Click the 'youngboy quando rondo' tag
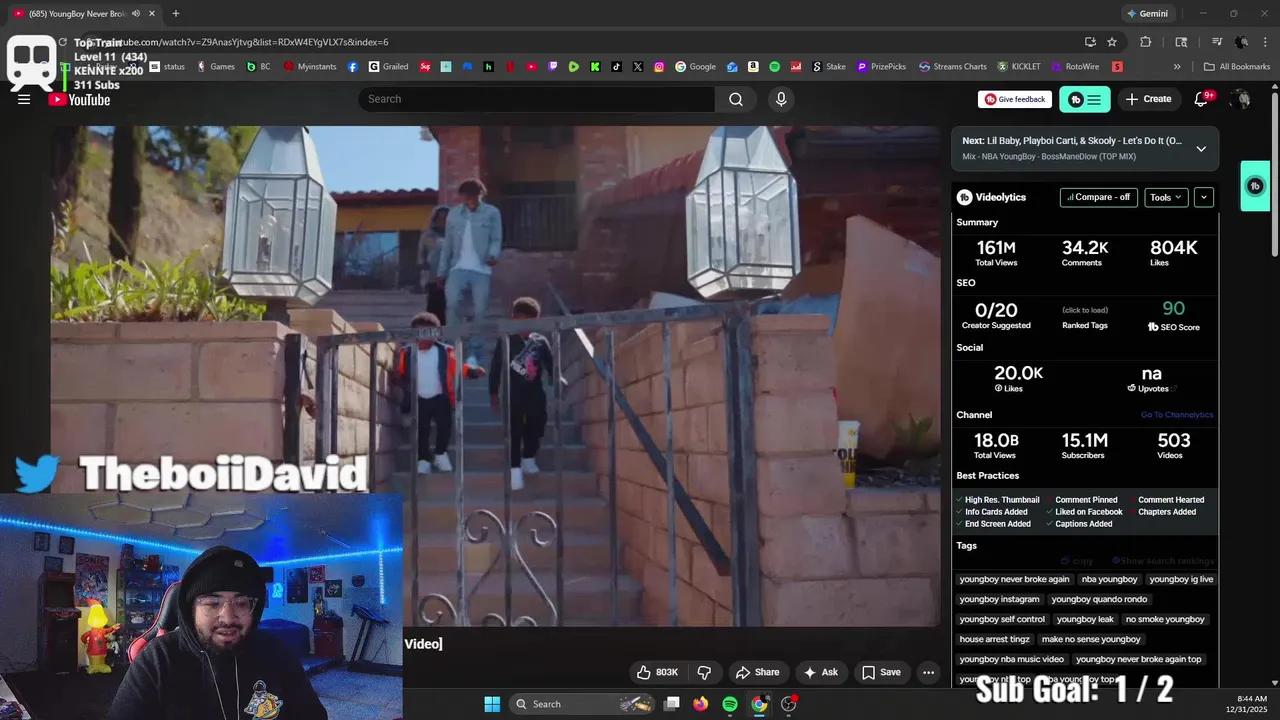The width and height of the screenshot is (1280, 720). [x=1099, y=599]
